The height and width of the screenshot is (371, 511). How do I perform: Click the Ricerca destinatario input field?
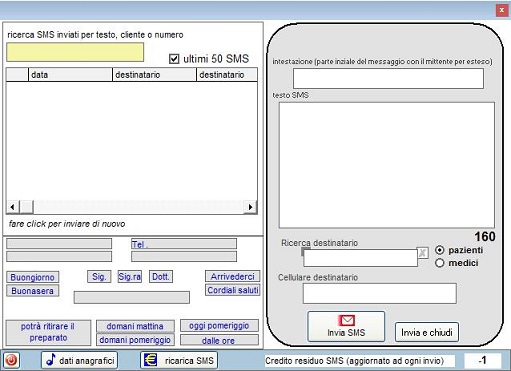click(360, 258)
